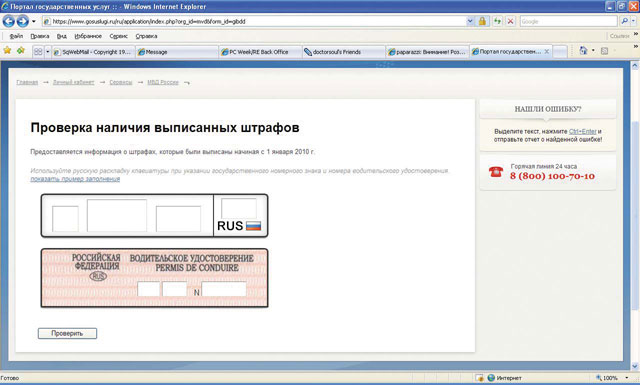View the security lock certificate icon
The height and width of the screenshot is (385, 640).
coord(482,21)
